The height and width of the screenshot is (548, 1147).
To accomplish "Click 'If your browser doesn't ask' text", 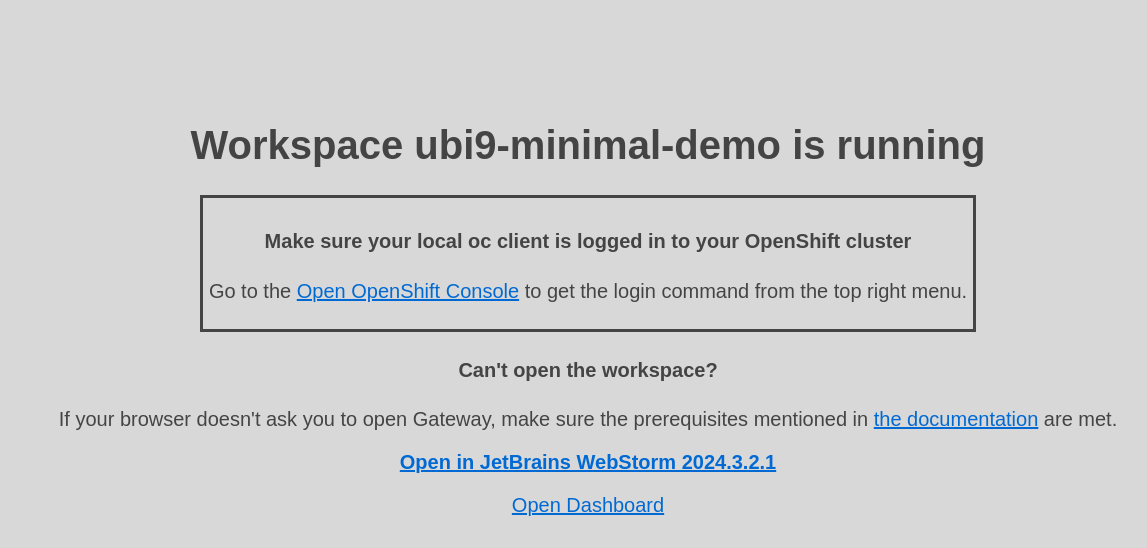I will (x=180, y=419).
